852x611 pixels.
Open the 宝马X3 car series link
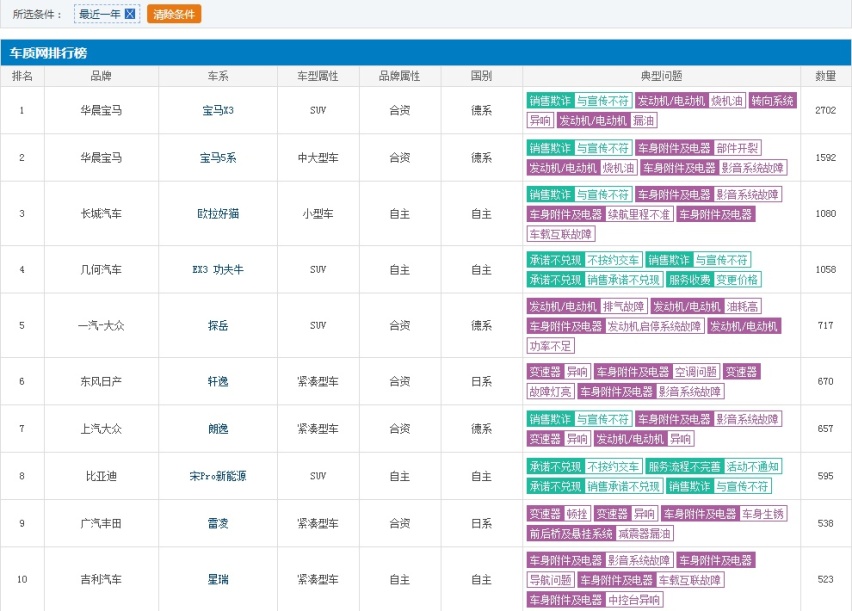coord(218,110)
